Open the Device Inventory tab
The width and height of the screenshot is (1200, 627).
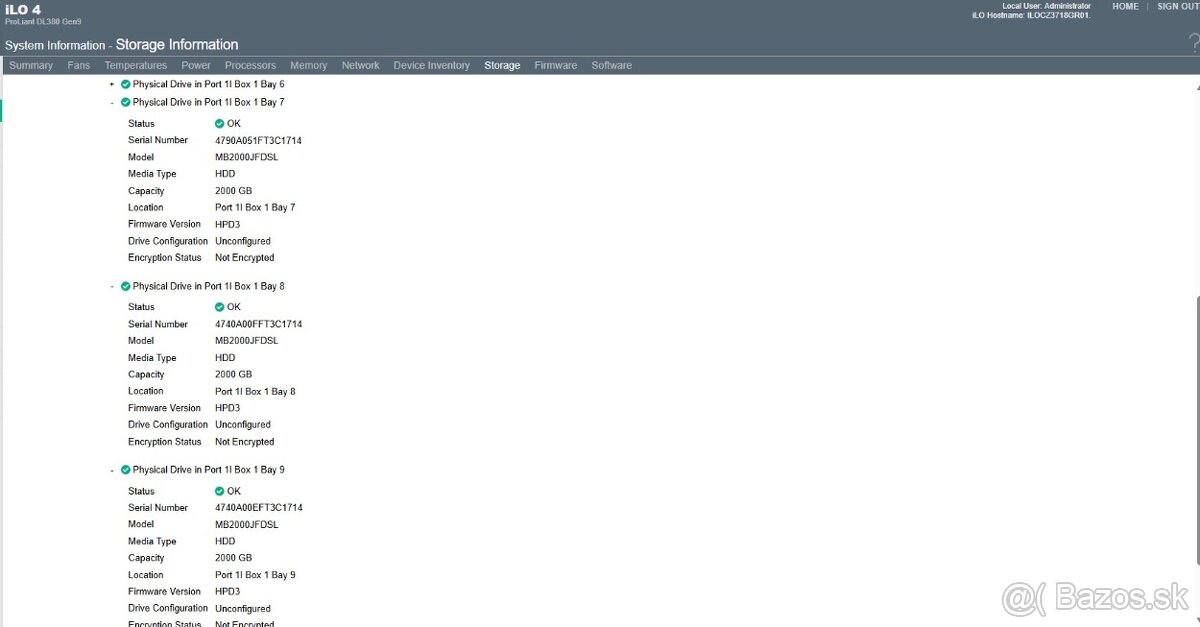click(x=431, y=65)
